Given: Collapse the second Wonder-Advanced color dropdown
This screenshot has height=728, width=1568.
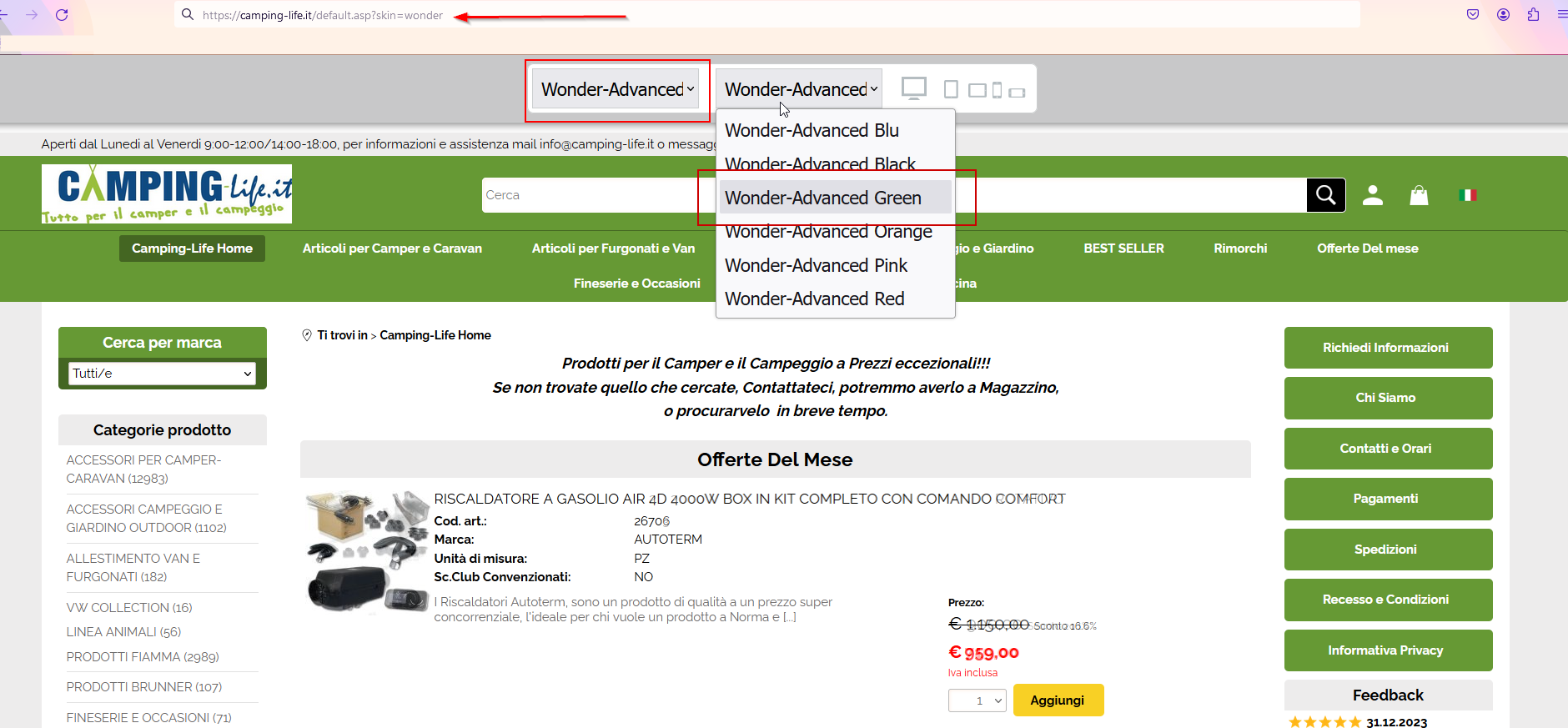Looking at the screenshot, I should tap(799, 88).
